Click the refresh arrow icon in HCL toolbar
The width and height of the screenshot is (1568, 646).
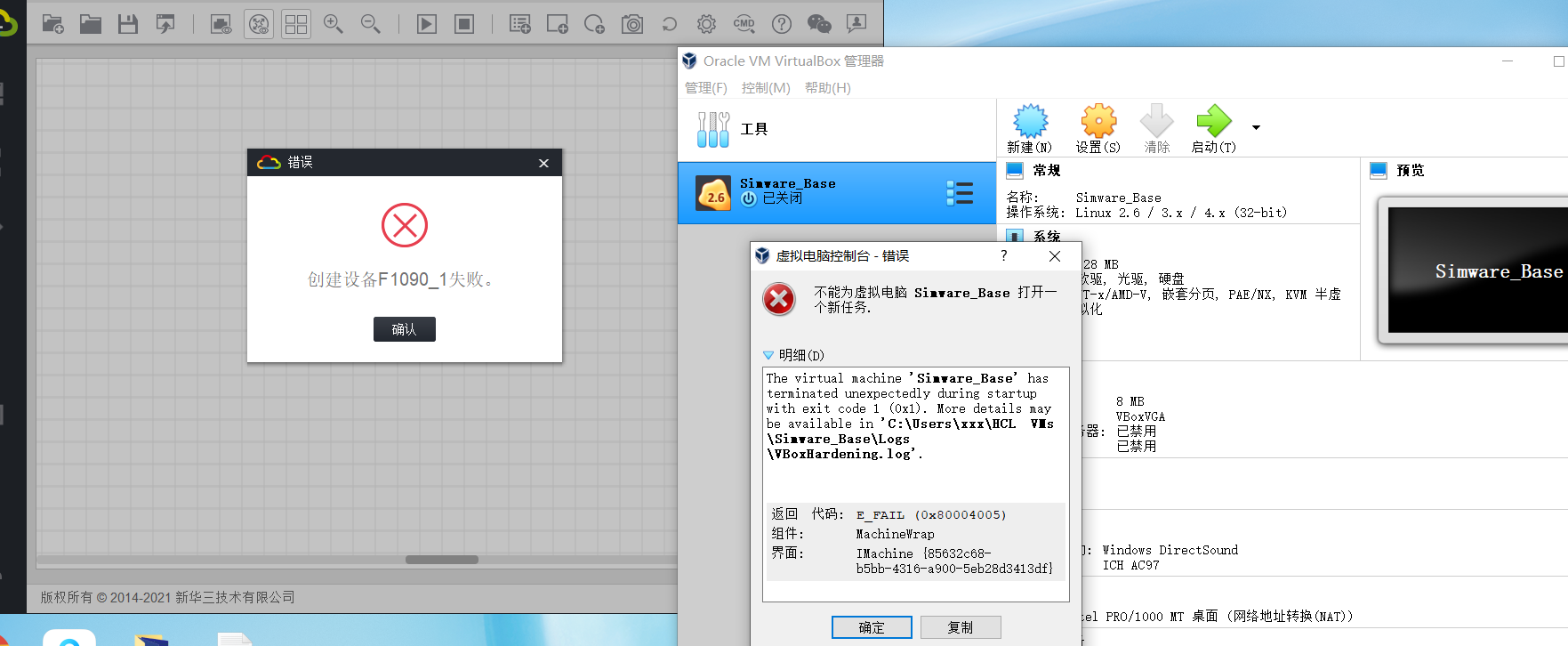point(670,24)
